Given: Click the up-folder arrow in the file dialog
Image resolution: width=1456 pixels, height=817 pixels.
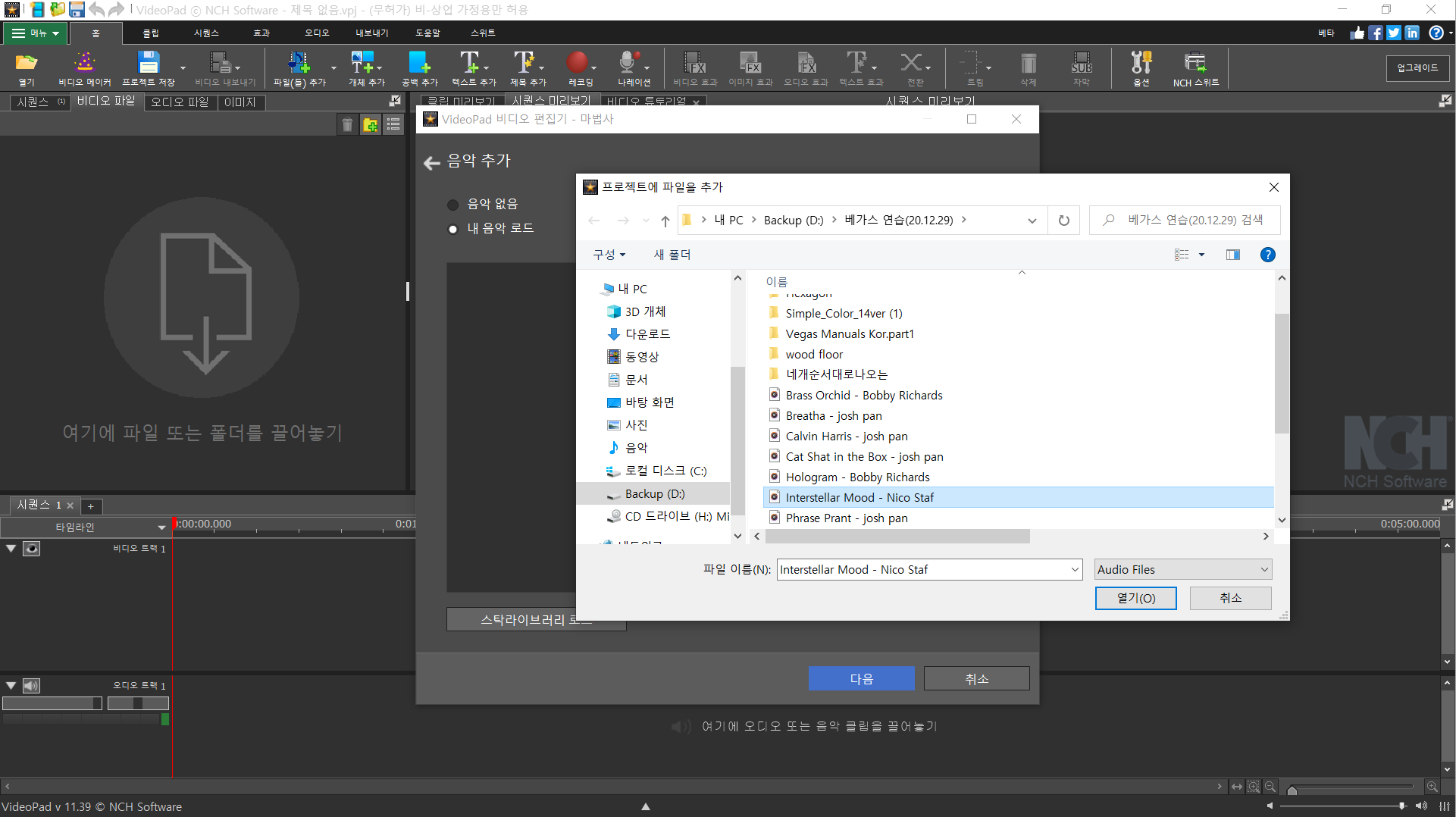Looking at the screenshot, I should [665, 221].
